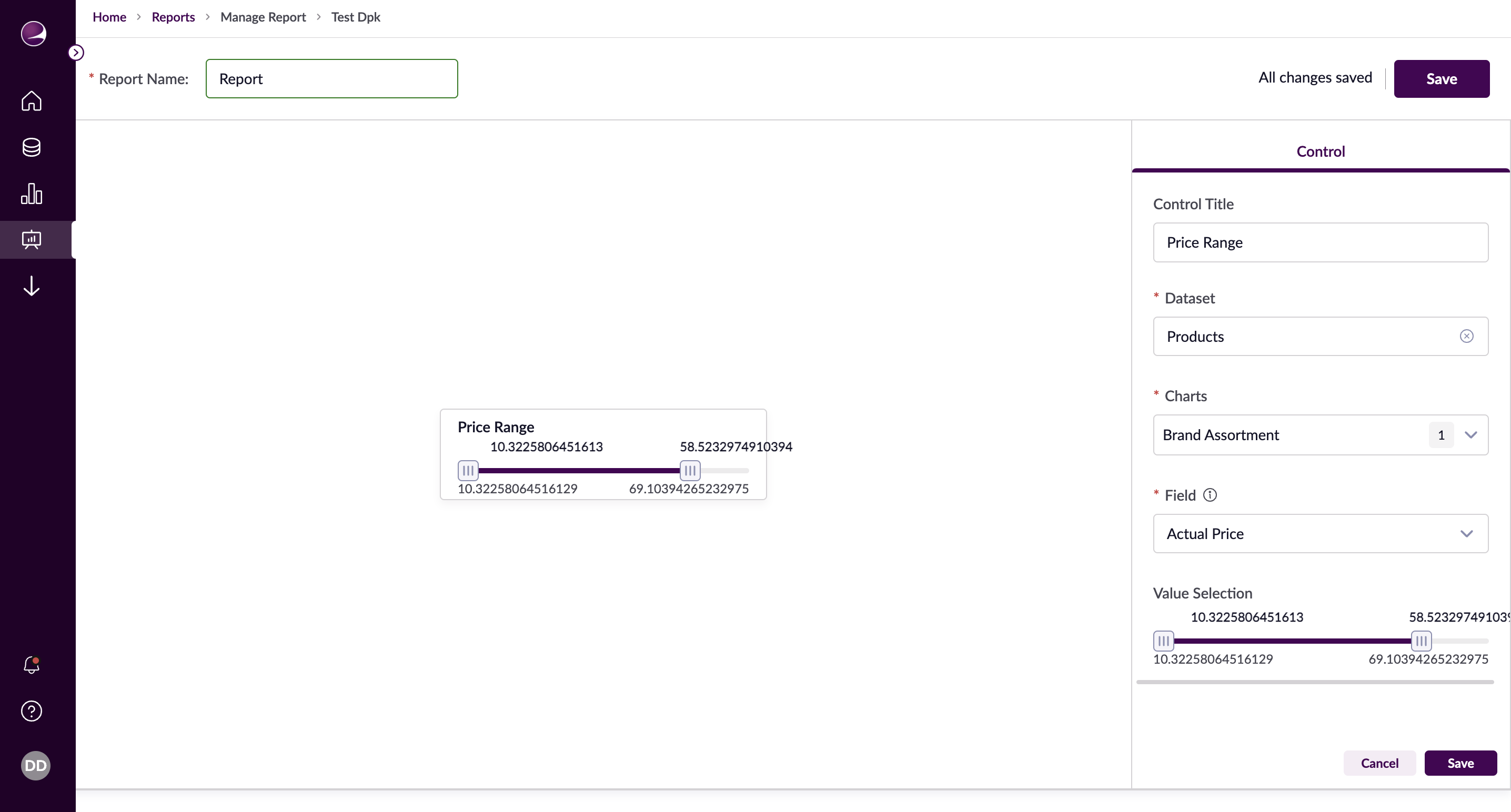This screenshot has height=812, width=1511.
Task: Click Cancel in the Control panel
Action: [x=1379, y=763]
